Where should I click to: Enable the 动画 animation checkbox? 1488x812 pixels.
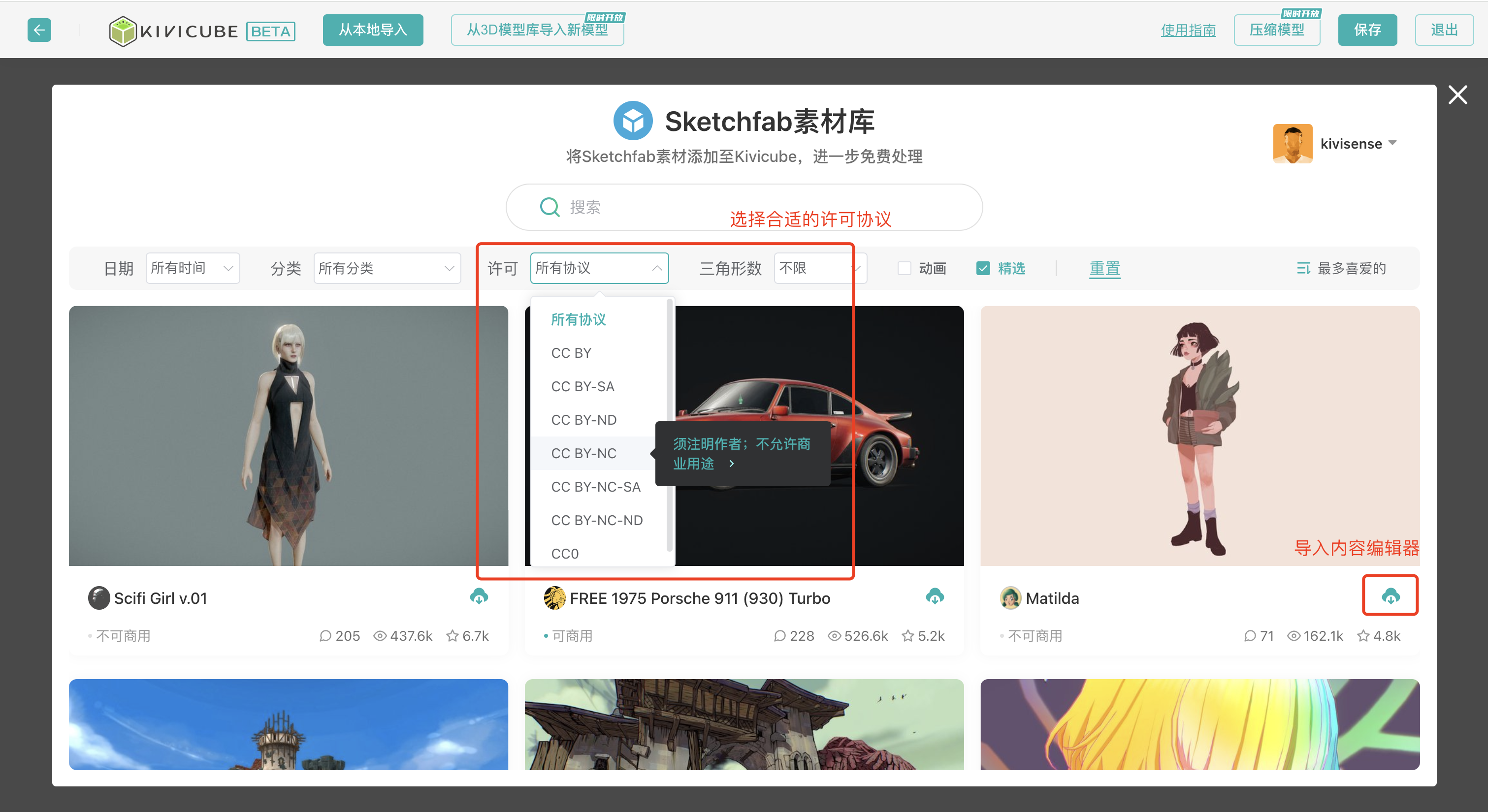[x=904, y=269]
